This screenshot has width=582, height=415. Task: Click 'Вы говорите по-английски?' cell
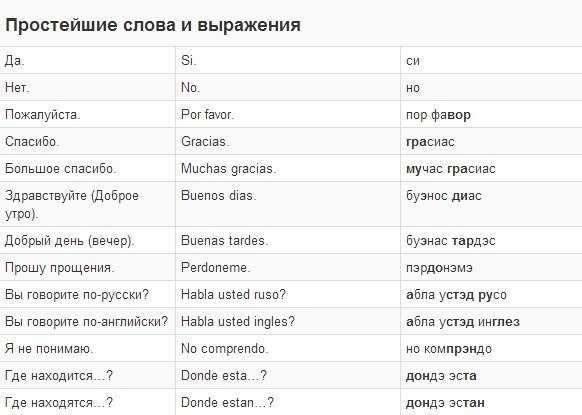click(x=86, y=321)
